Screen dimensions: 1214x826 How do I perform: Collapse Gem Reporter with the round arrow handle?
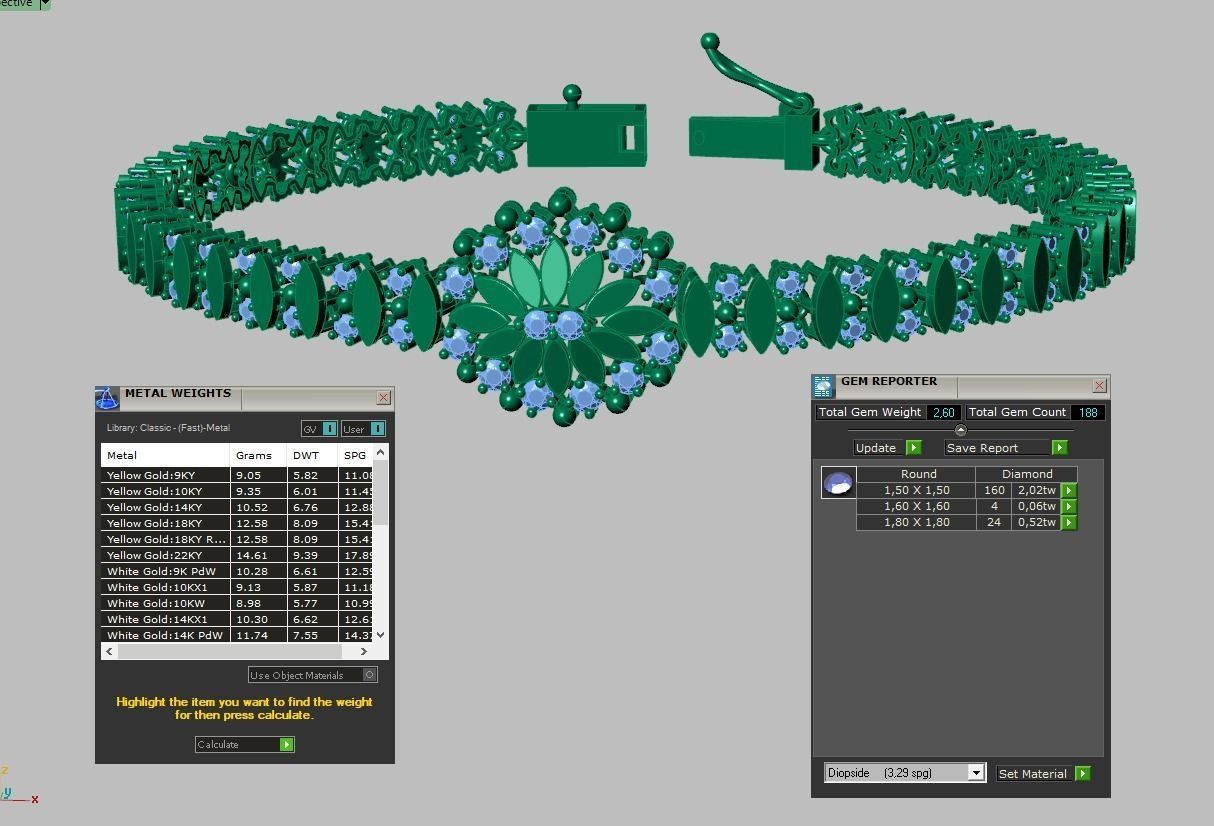click(961, 430)
